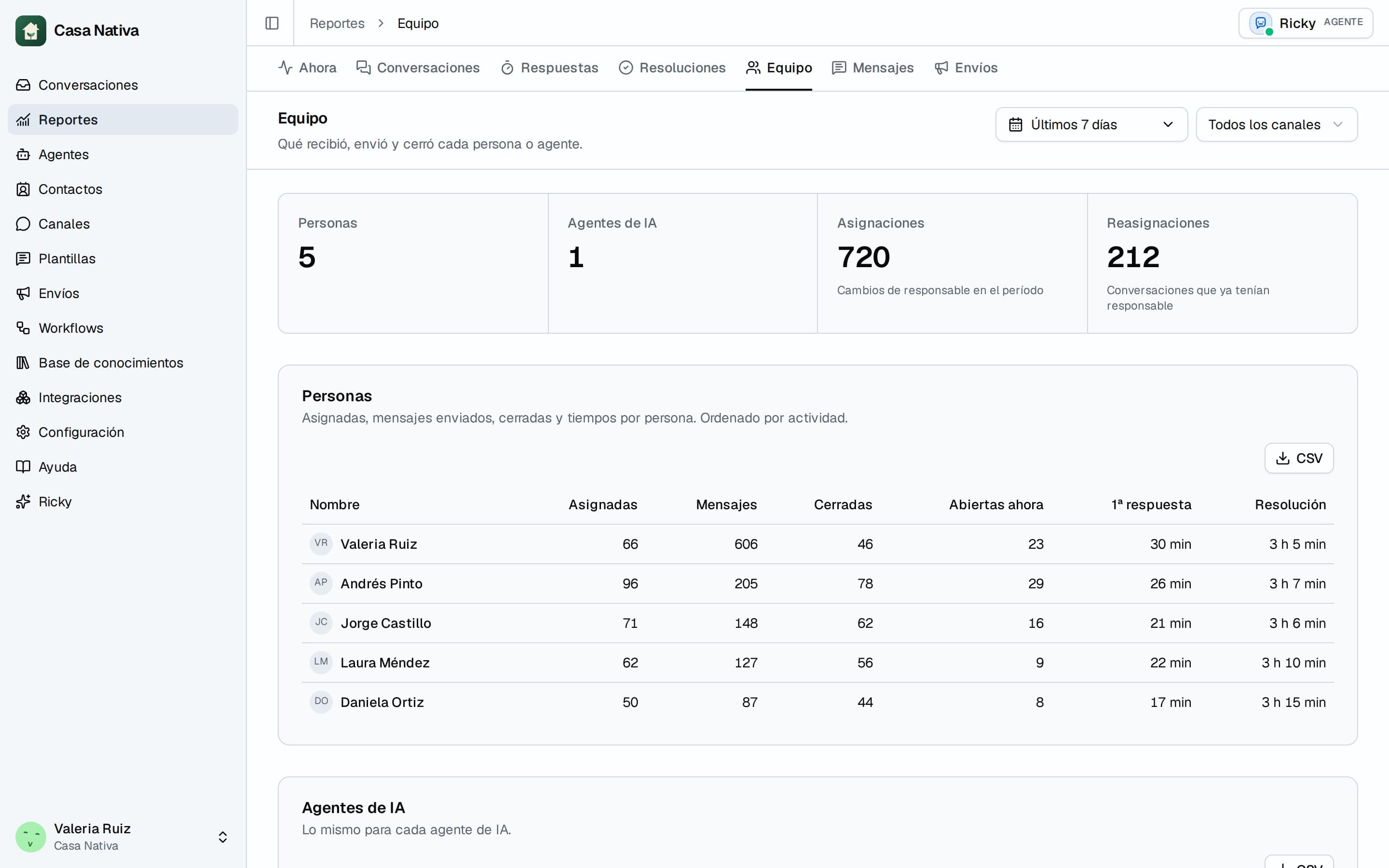Image resolution: width=1389 pixels, height=868 pixels.
Task: Click the DO avatar for Daniela Ortiz
Action: (x=321, y=702)
